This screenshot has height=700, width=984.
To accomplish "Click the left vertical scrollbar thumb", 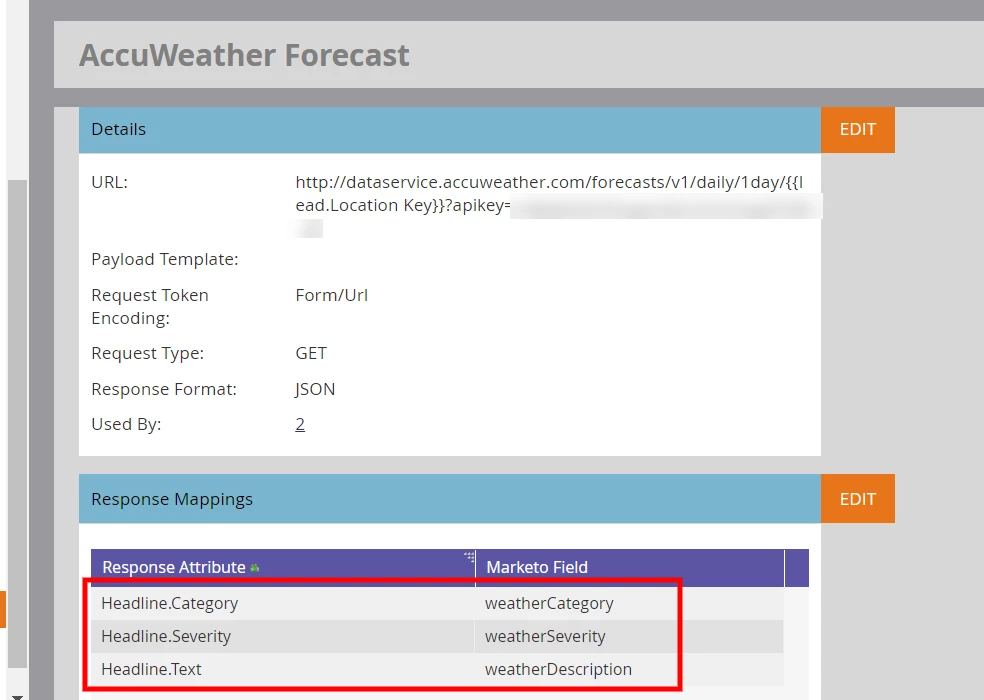I will 18,424.
